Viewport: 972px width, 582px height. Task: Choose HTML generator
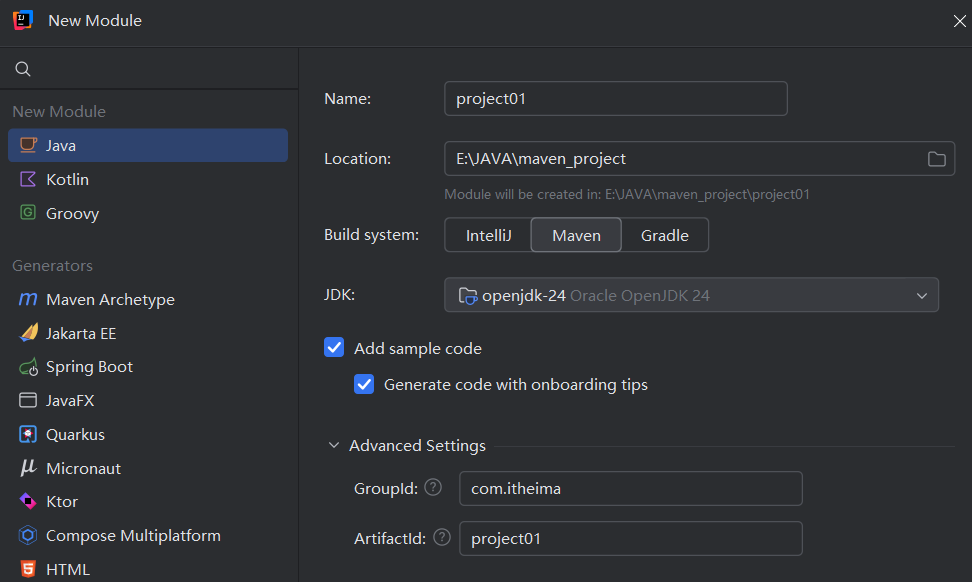148,569
